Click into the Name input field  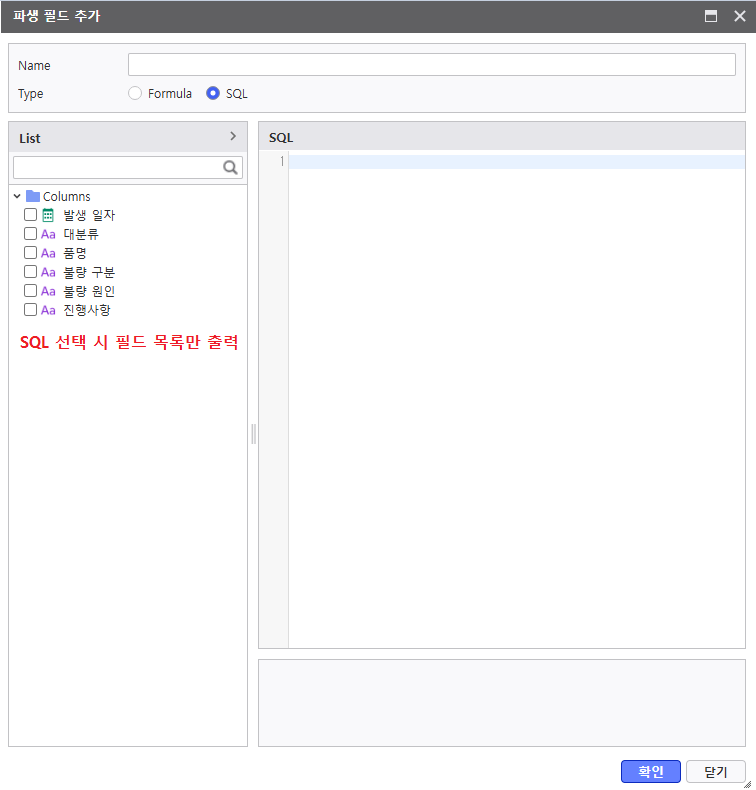(432, 65)
